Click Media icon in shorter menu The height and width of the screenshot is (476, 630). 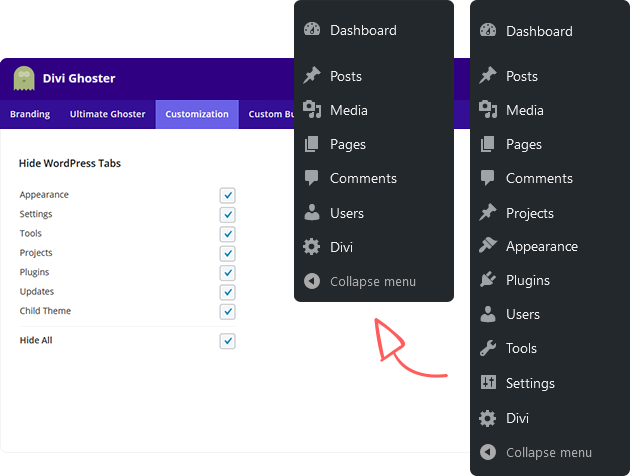tap(312, 110)
